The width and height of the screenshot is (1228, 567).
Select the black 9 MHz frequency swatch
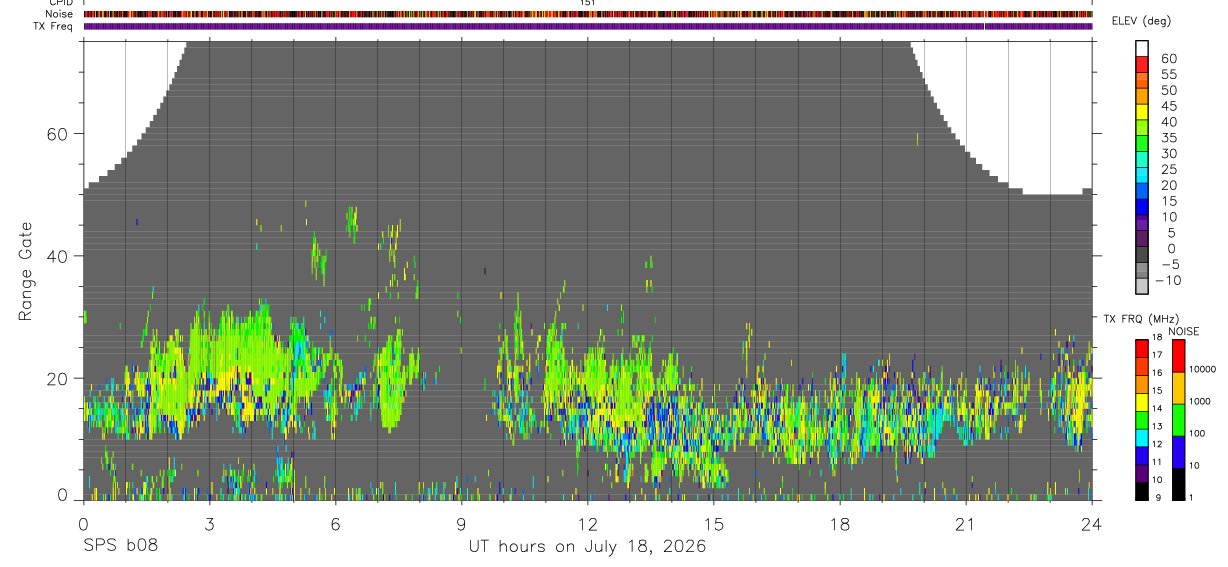(x=1142, y=492)
